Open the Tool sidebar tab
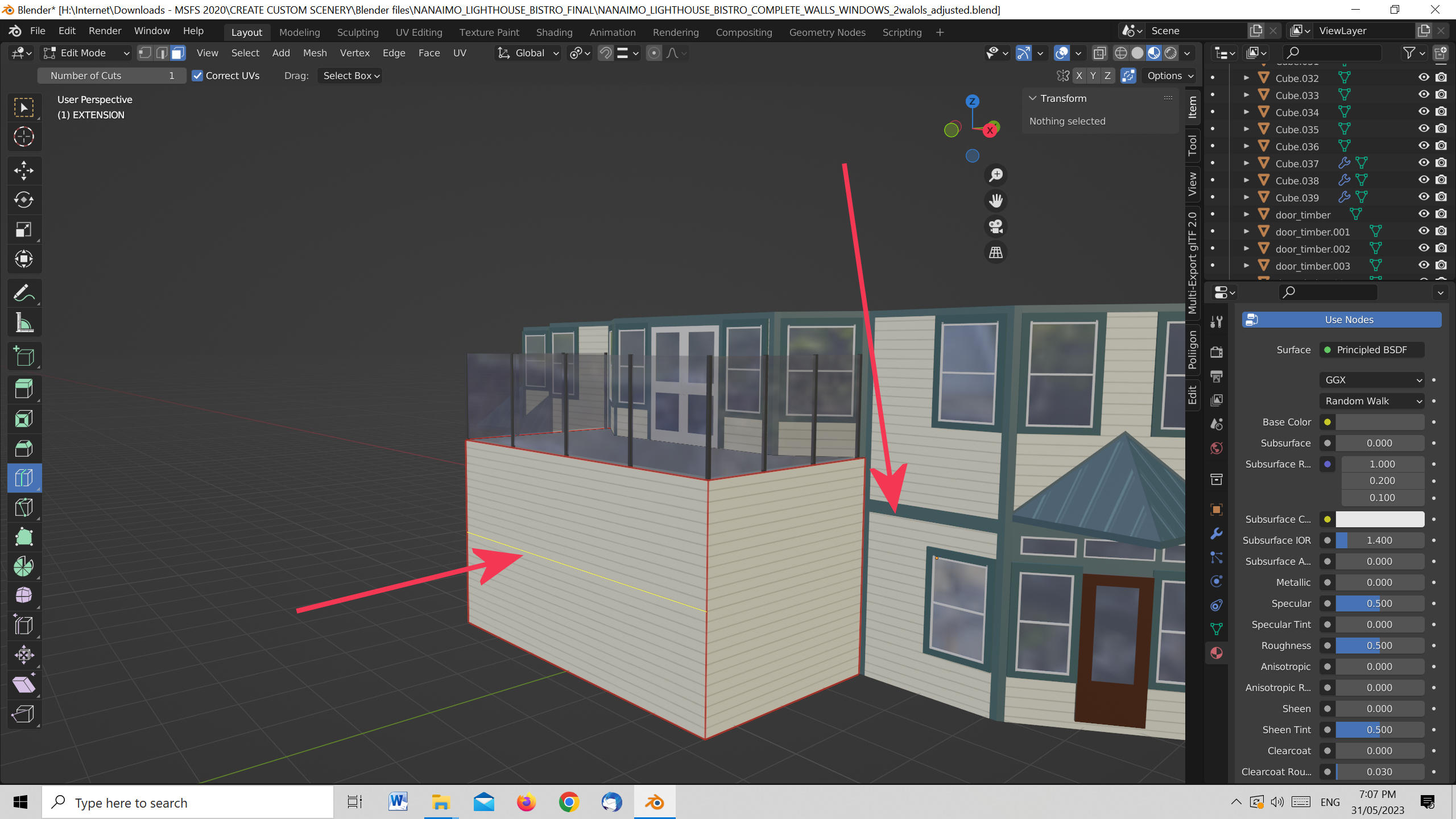Image resolution: width=1456 pixels, height=819 pixels. [x=1193, y=145]
